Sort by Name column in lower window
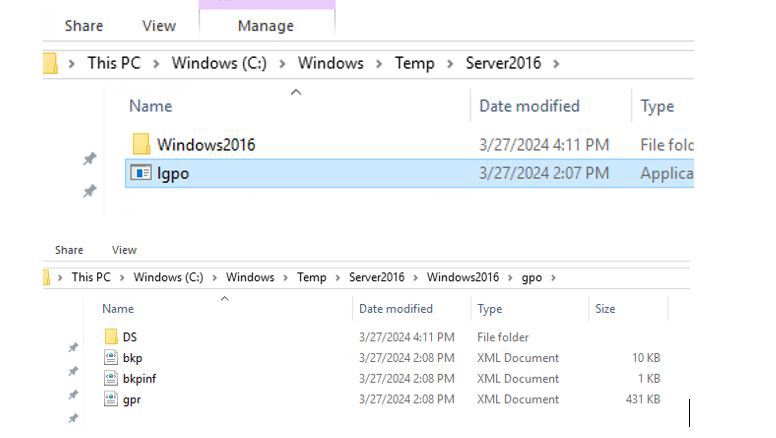Viewport: 776px width, 438px height. click(118, 309)
